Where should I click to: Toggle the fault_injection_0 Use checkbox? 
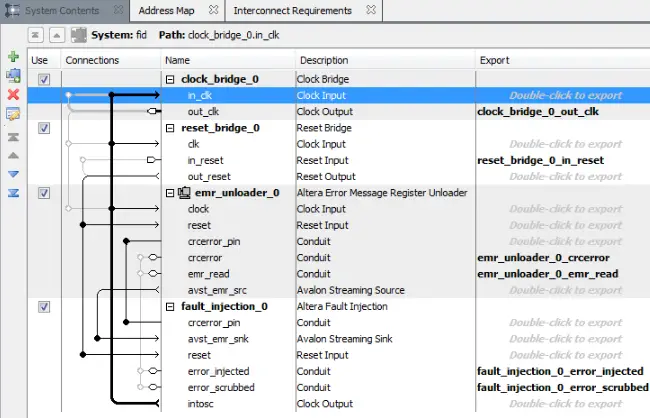[44, 307]
